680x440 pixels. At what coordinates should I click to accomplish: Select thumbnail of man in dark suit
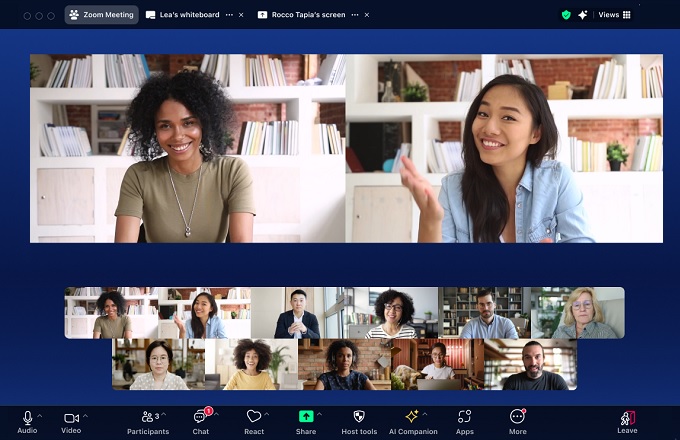coord(297,313)
